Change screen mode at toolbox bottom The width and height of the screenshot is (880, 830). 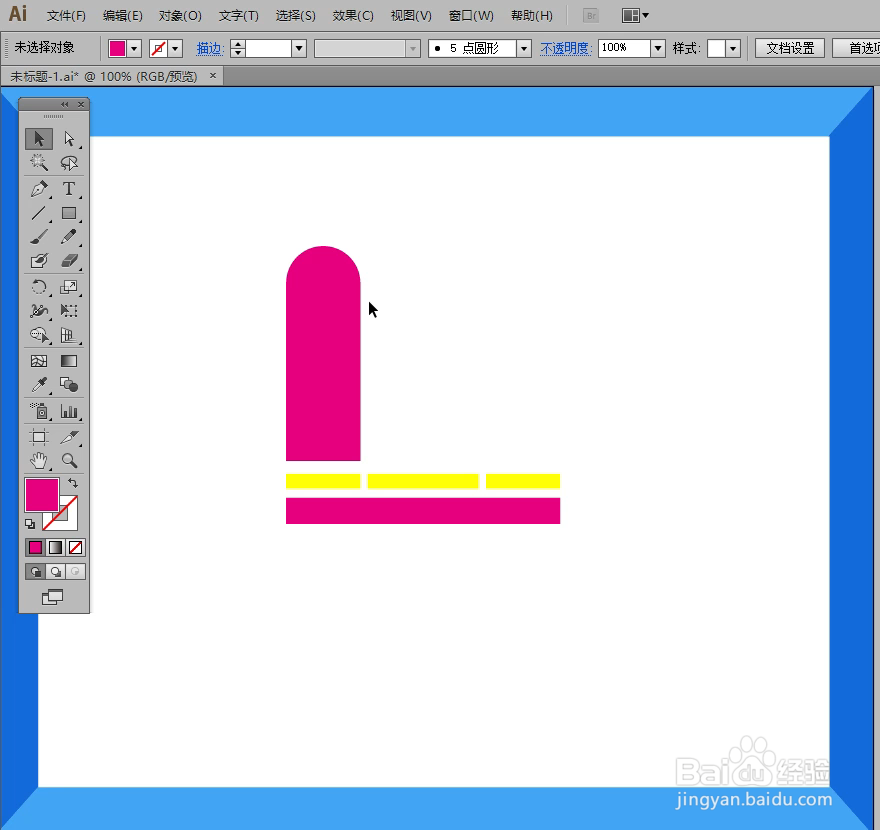pos(53,597)
